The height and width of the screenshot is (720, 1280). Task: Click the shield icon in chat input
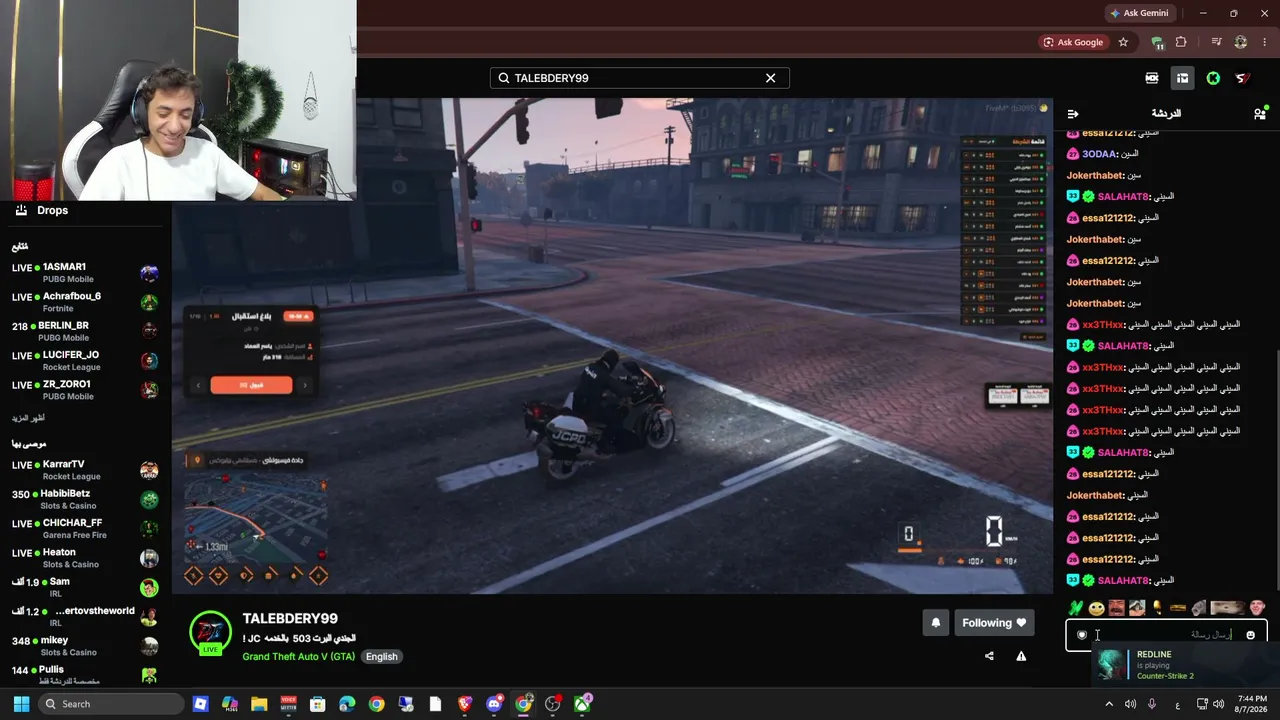1081,635
